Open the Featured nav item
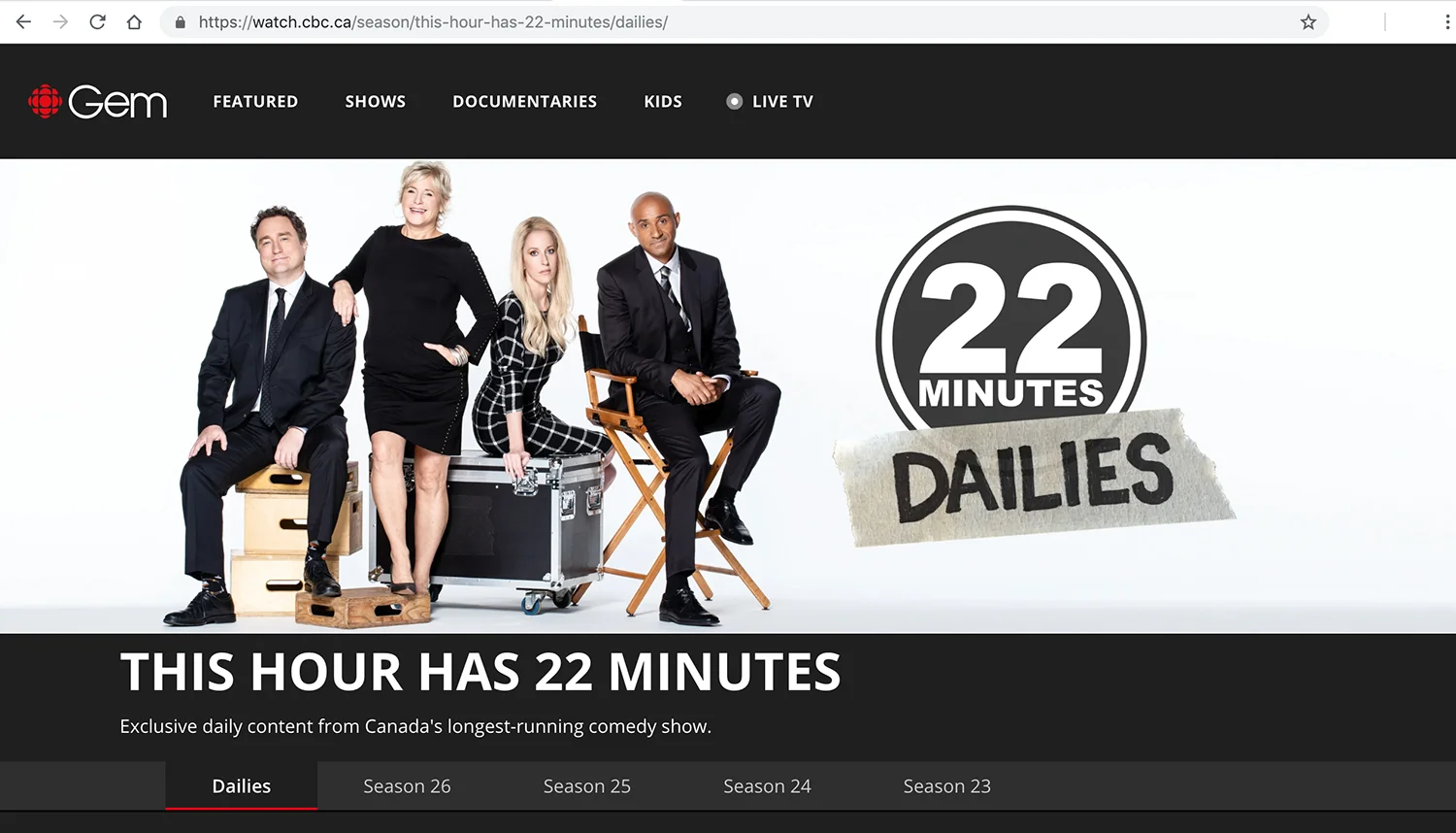1456x833 pixels. (x=255, y=101)
